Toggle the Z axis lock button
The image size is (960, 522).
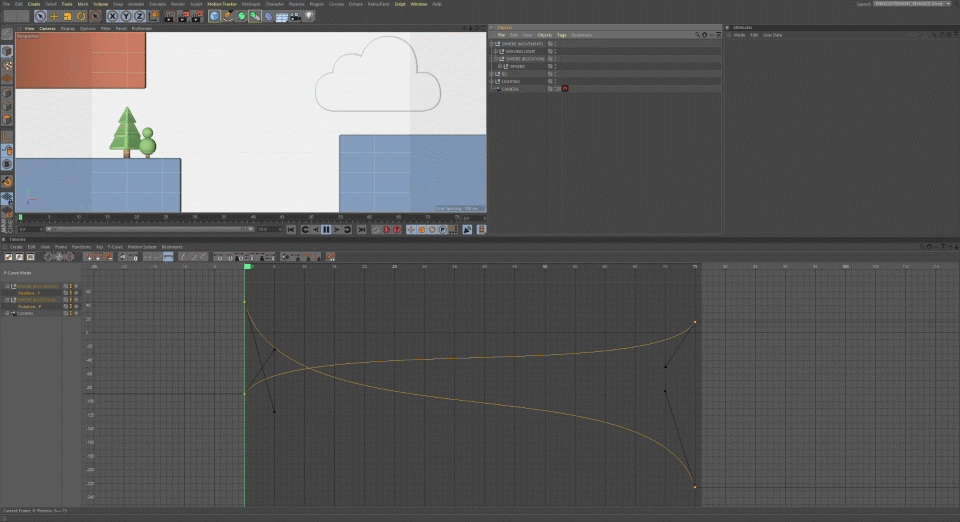click(140, 16)
